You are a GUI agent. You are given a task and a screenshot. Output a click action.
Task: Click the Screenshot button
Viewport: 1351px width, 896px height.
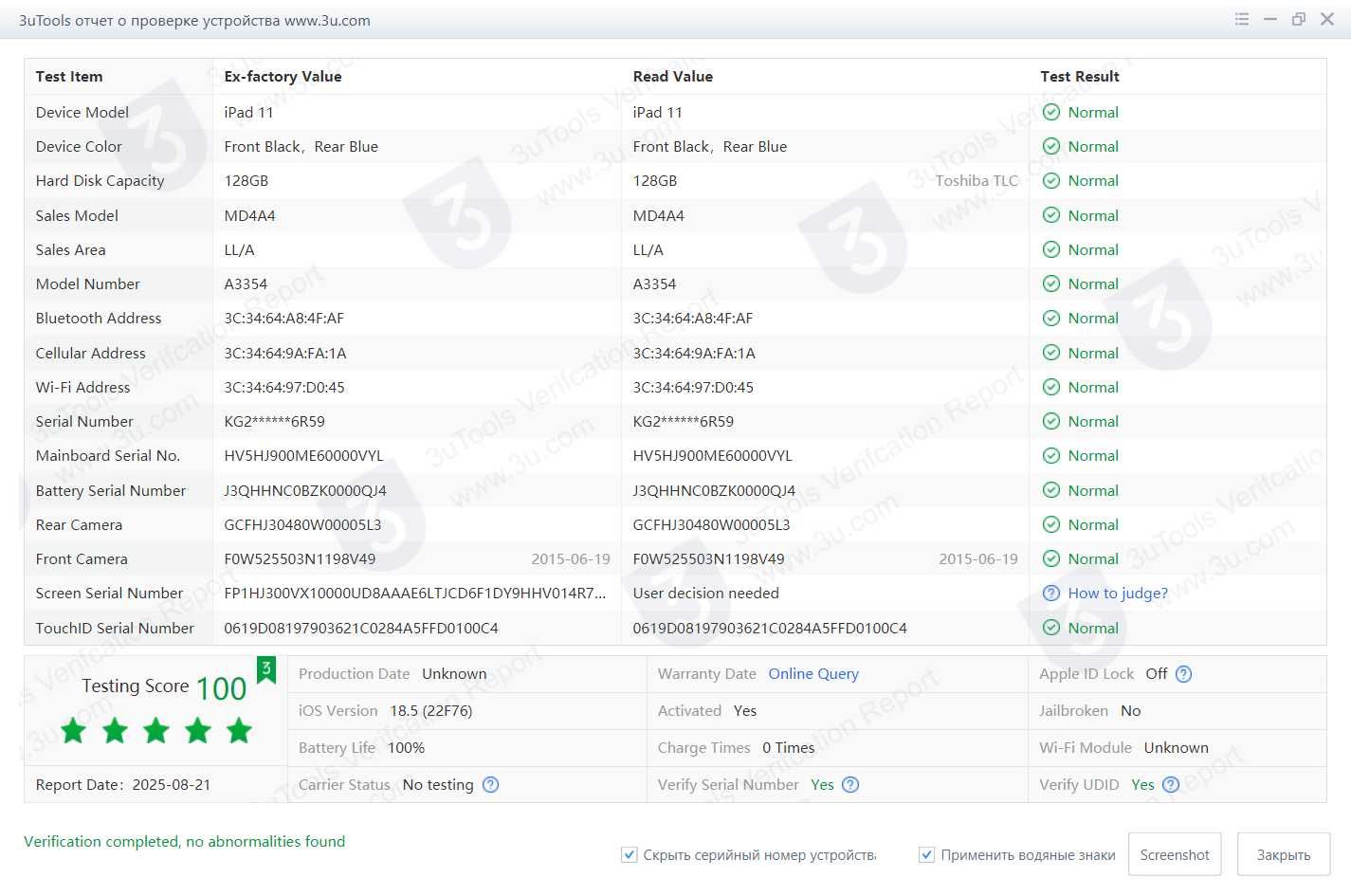tap(1175, 854)
